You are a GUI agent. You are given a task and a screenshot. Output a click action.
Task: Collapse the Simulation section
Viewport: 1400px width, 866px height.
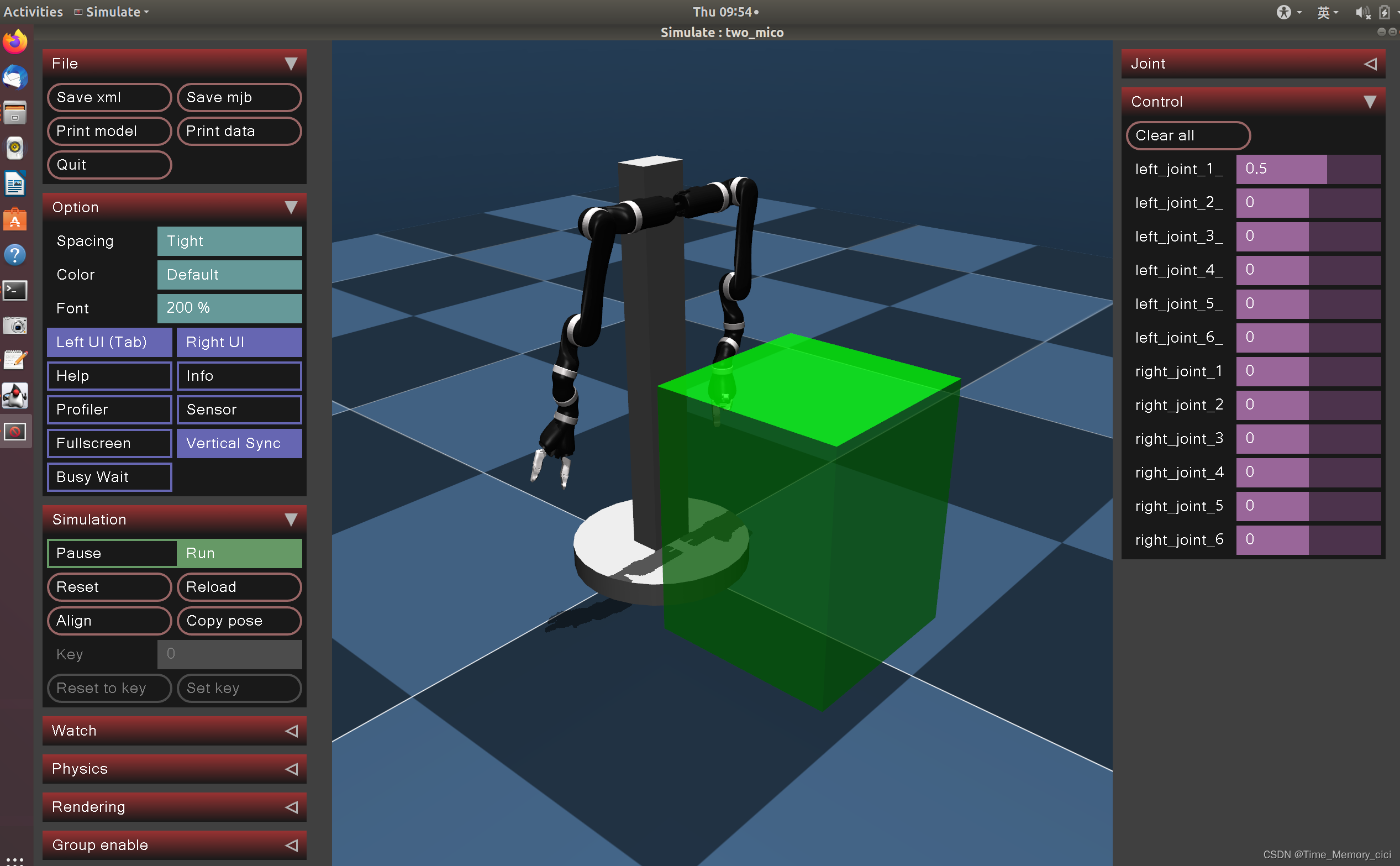pyautogui.click(x=174, y=519)
